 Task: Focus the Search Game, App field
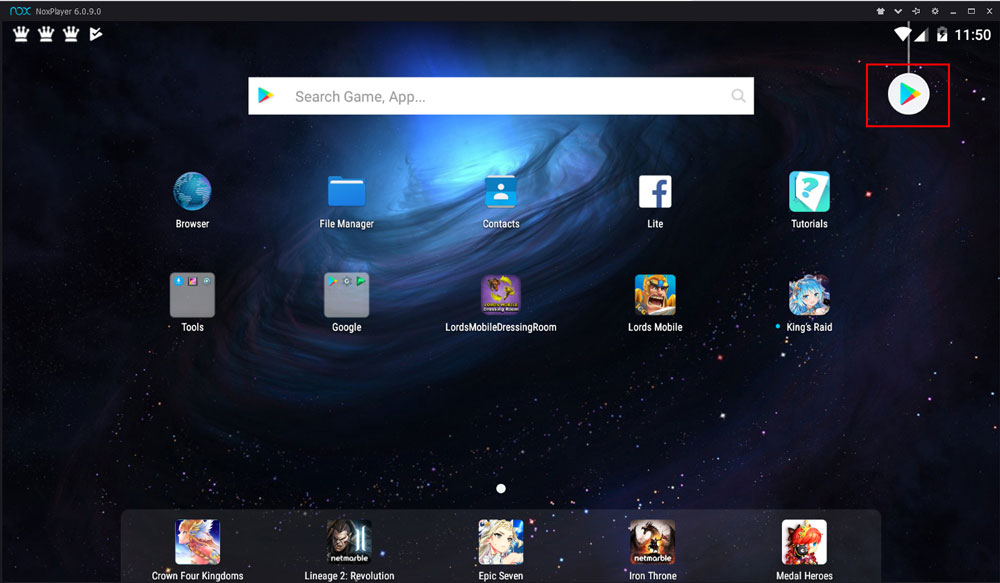pyautogui.click(x=501, y=96)
